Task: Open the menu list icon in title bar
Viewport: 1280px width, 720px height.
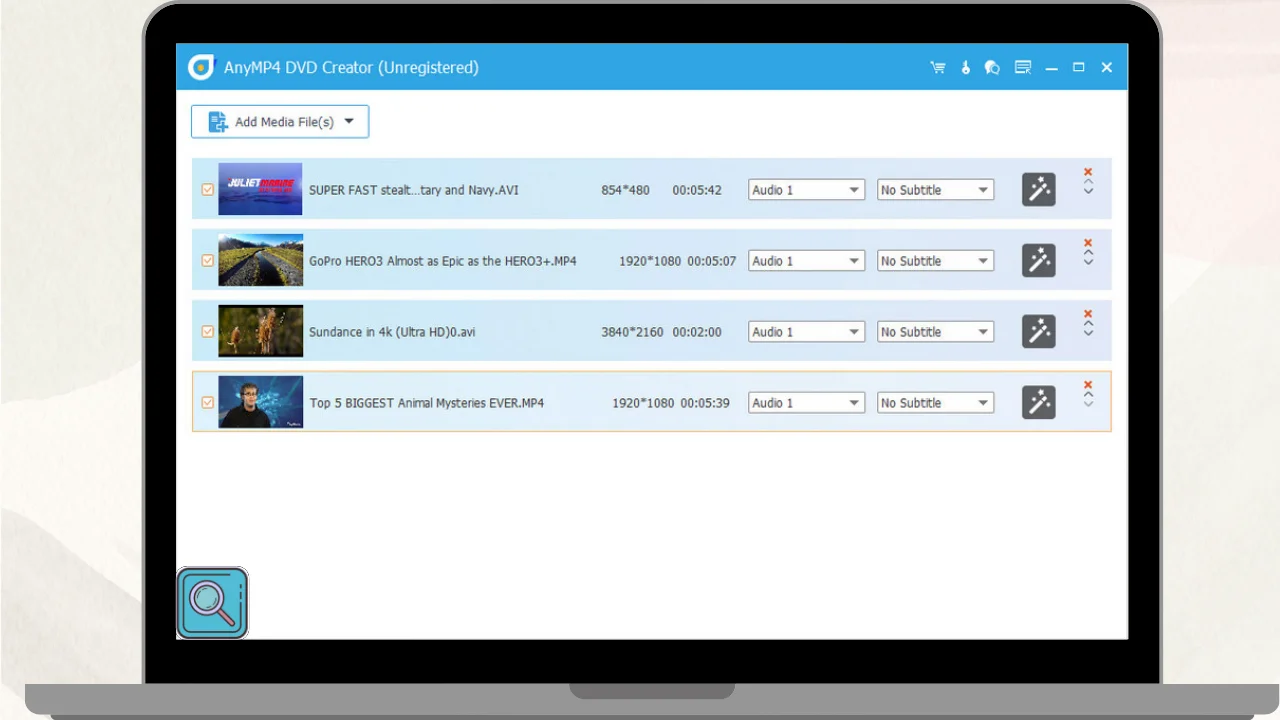Action: [x=1022, y=68]
